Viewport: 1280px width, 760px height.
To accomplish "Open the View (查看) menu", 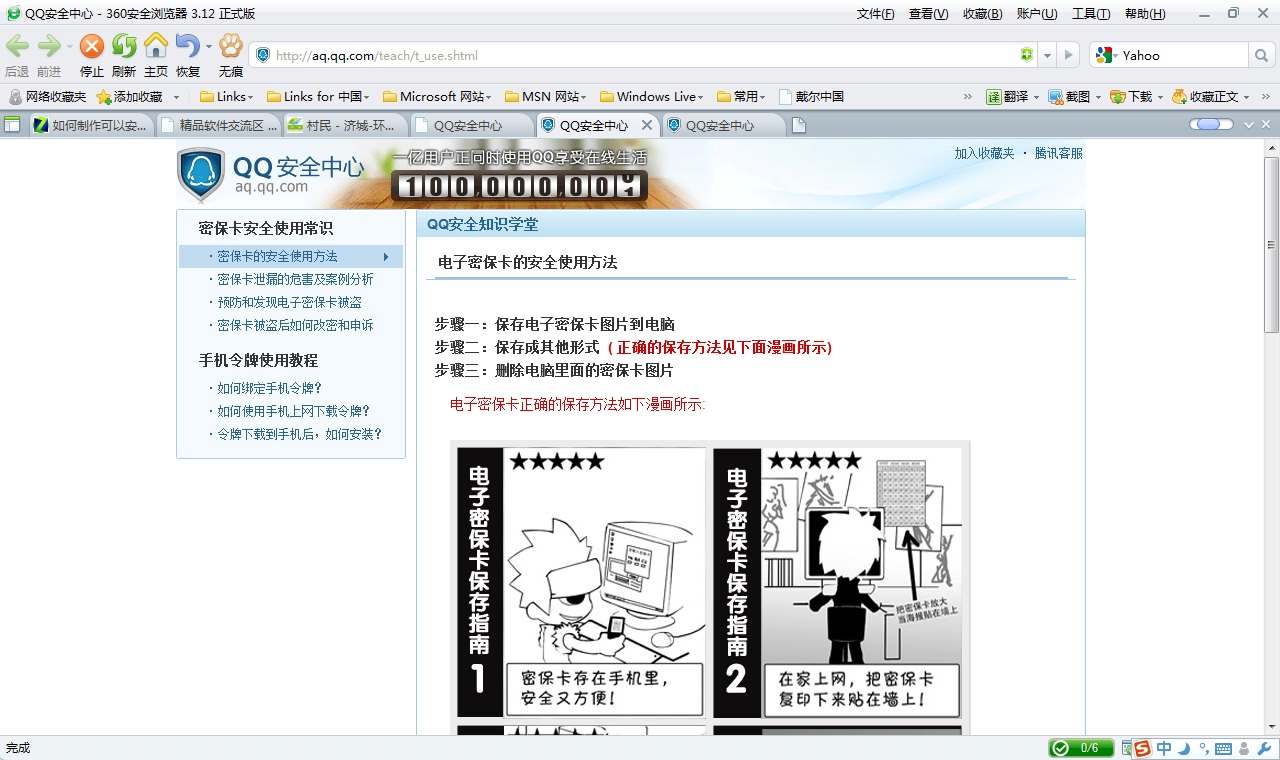I will (x=929, y=13).
